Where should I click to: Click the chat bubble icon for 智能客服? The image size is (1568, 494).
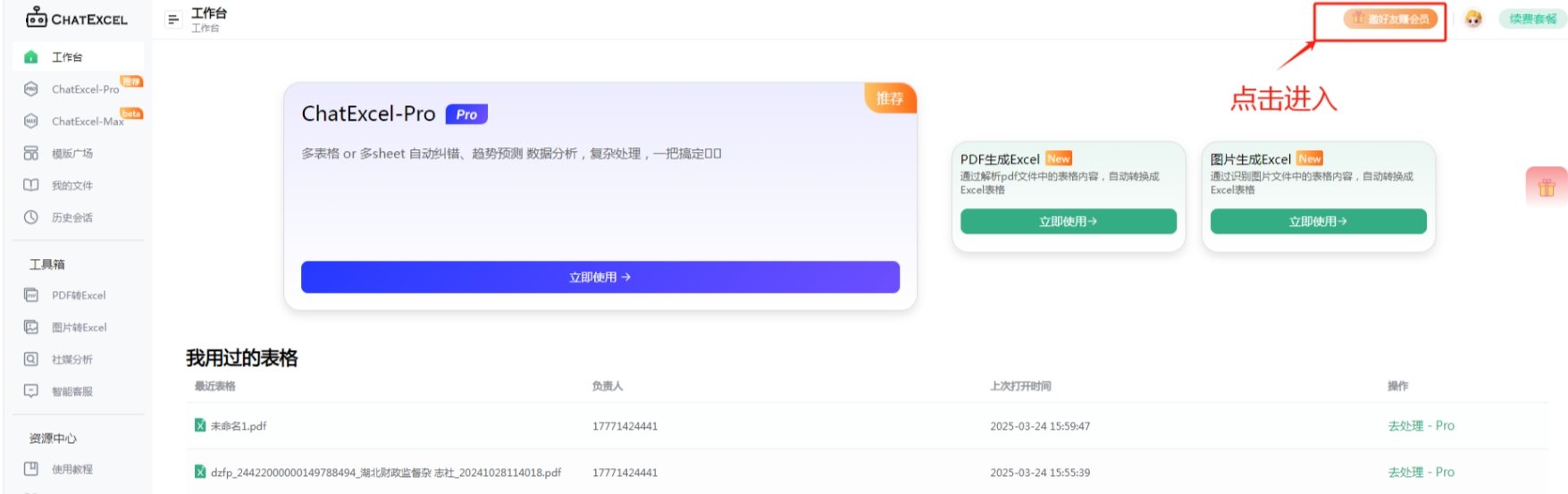(x=31, y=391)
